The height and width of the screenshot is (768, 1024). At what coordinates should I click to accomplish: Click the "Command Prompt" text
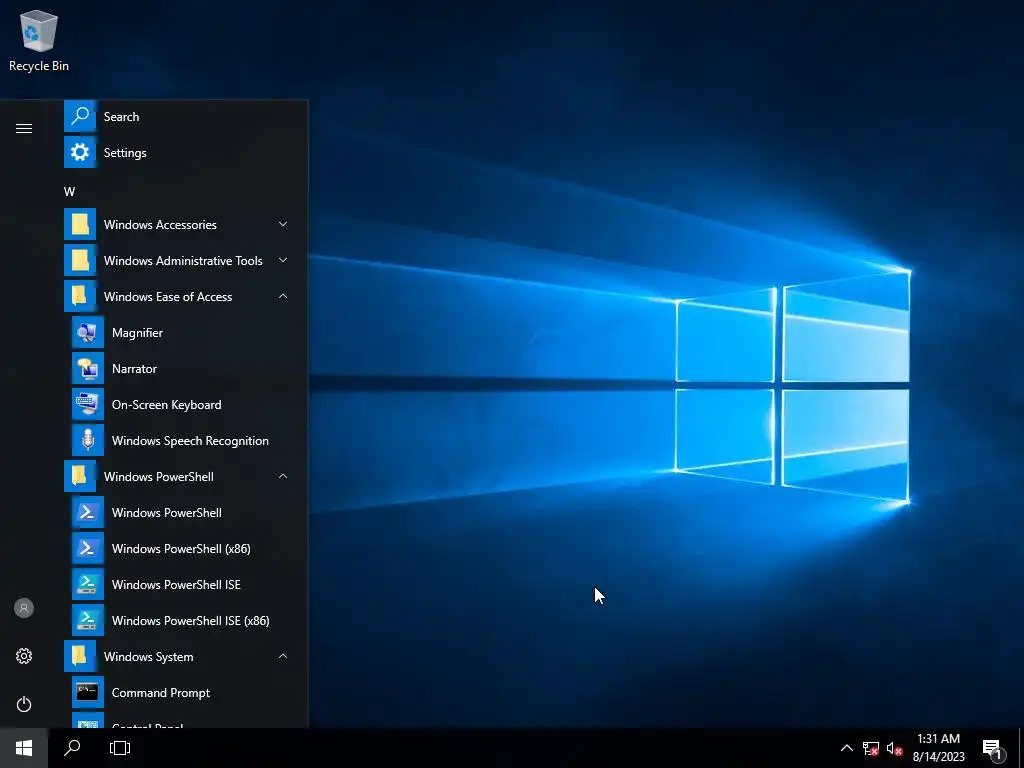(161, 693)
